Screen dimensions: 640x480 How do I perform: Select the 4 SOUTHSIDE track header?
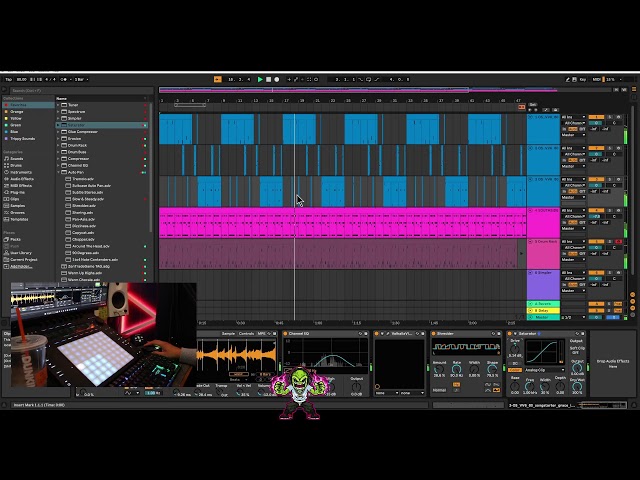pos(543,223)
